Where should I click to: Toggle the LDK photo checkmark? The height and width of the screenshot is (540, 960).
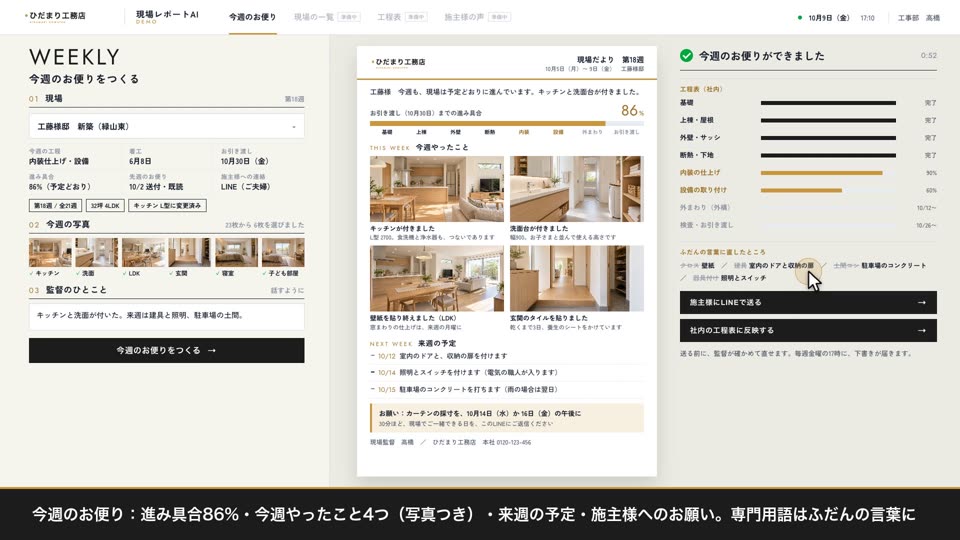(x=125, y=274)
